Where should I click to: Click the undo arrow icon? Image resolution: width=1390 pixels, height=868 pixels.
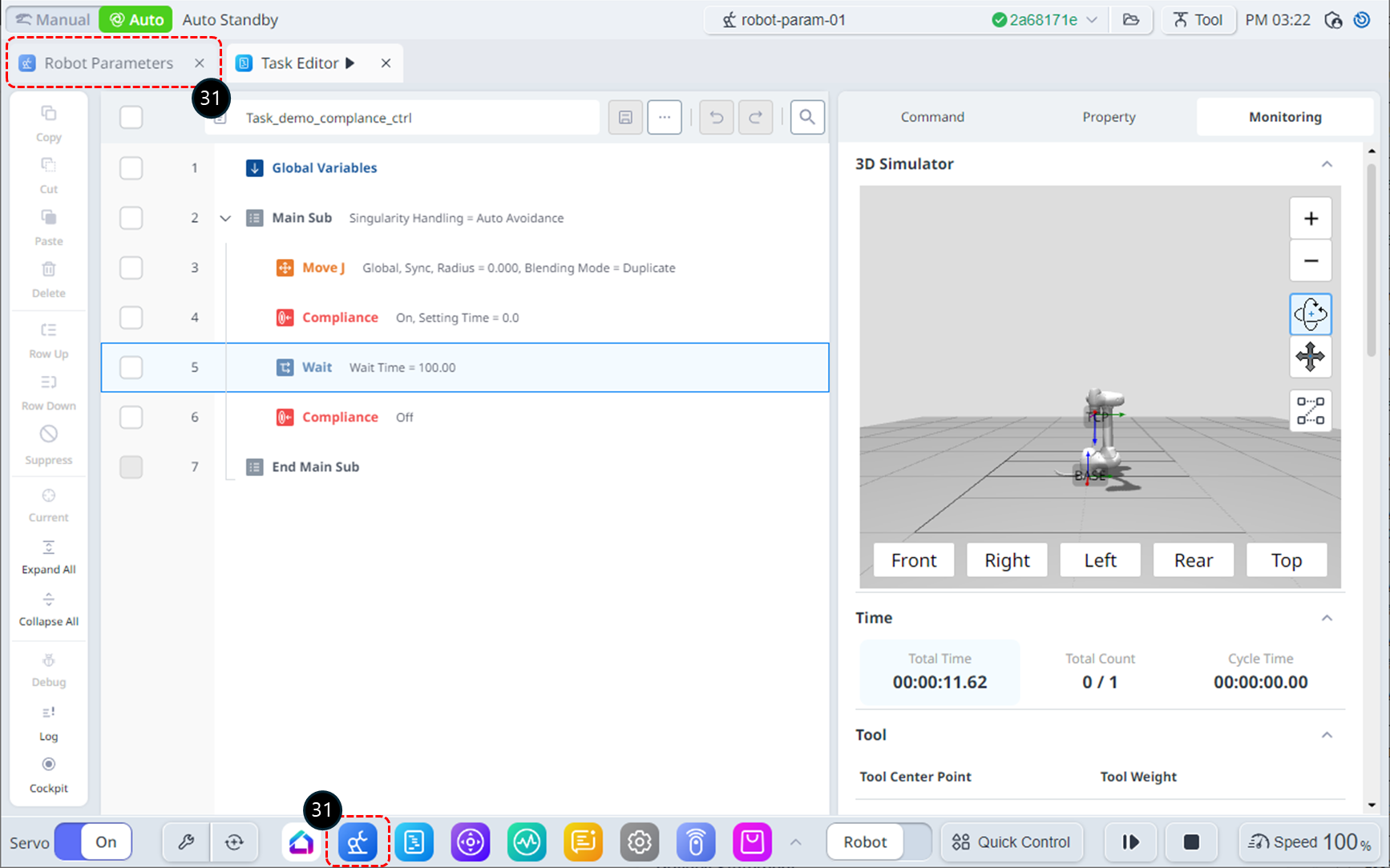[x=716, y=118]
